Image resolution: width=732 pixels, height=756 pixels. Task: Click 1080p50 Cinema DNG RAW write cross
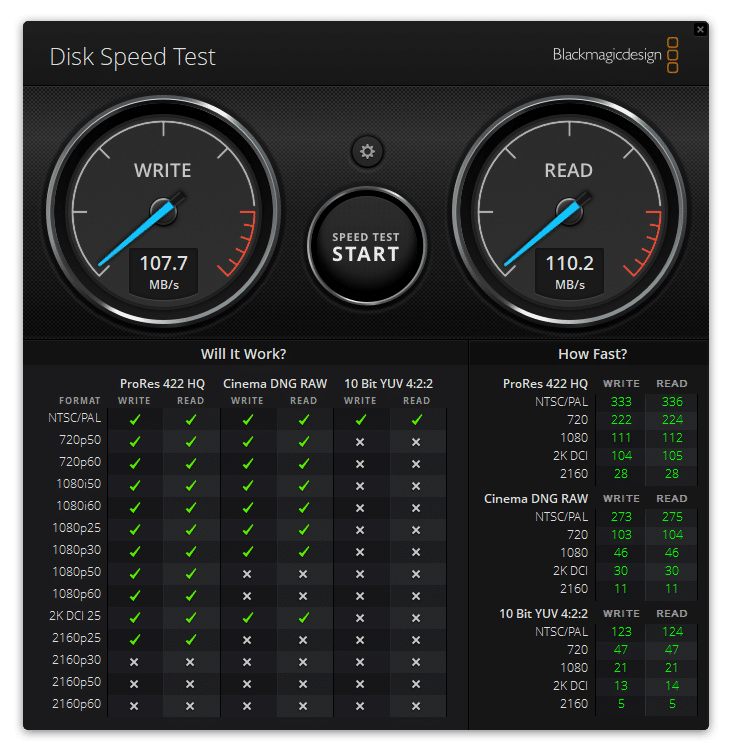point(247,574)
